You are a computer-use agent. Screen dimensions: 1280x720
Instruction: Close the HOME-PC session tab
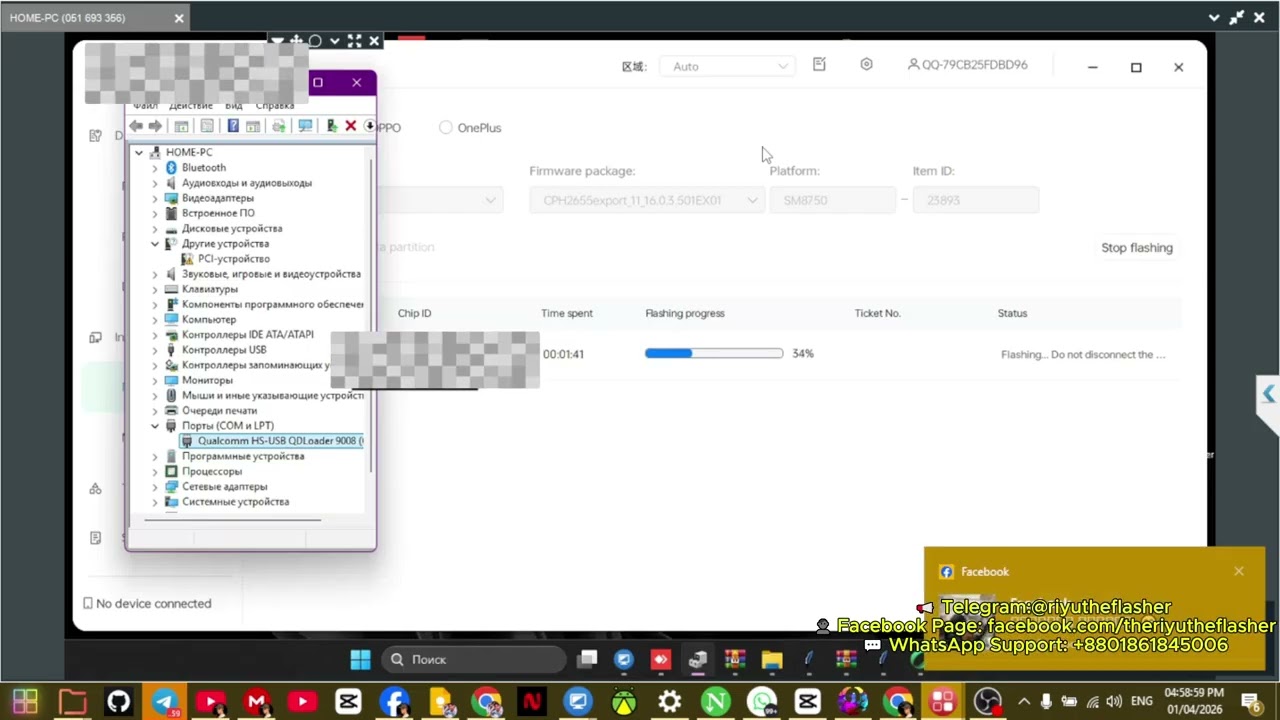tap(179, 18)
